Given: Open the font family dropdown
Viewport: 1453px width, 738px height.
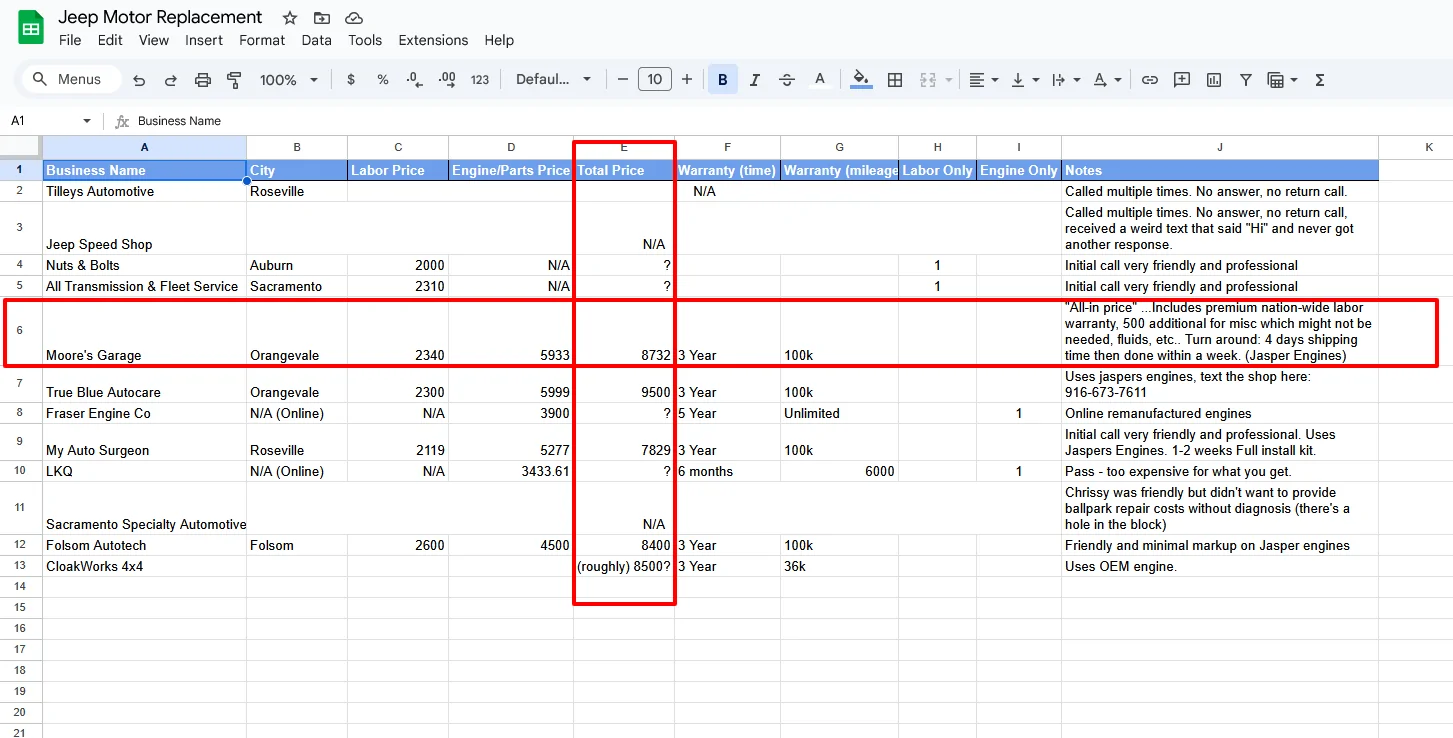Looking at the screenshot, I should click(554, 80).
